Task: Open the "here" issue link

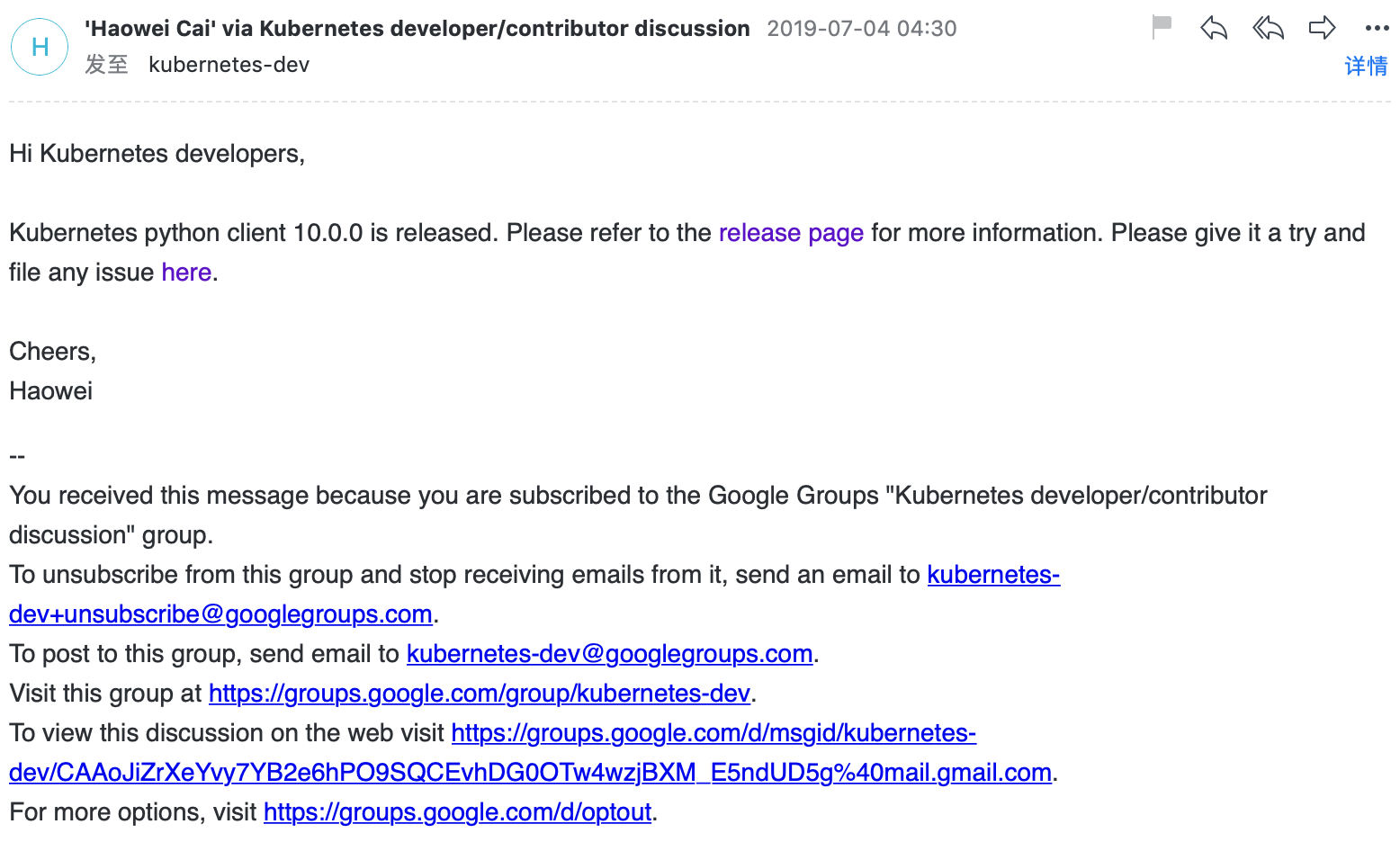Action: coord(186,273)
